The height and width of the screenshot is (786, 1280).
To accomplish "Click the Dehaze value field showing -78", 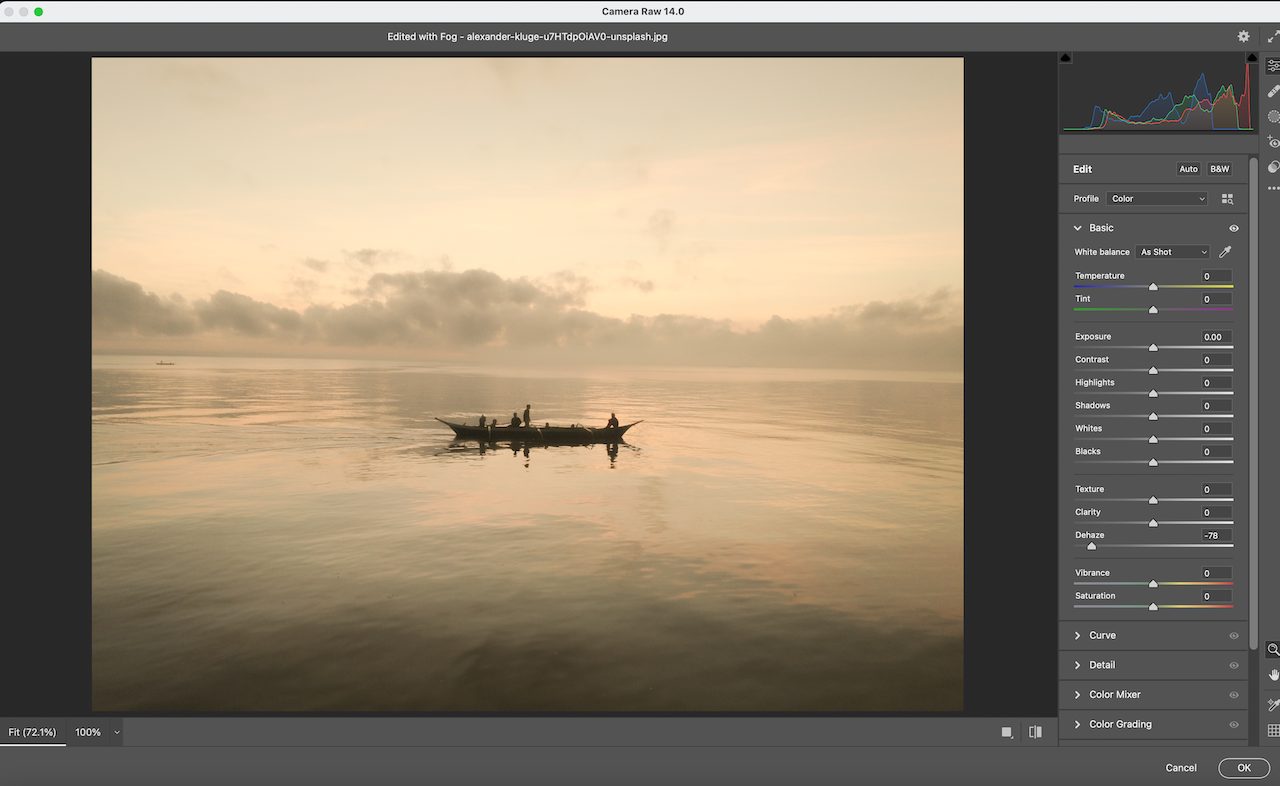I will [1216, 535].
